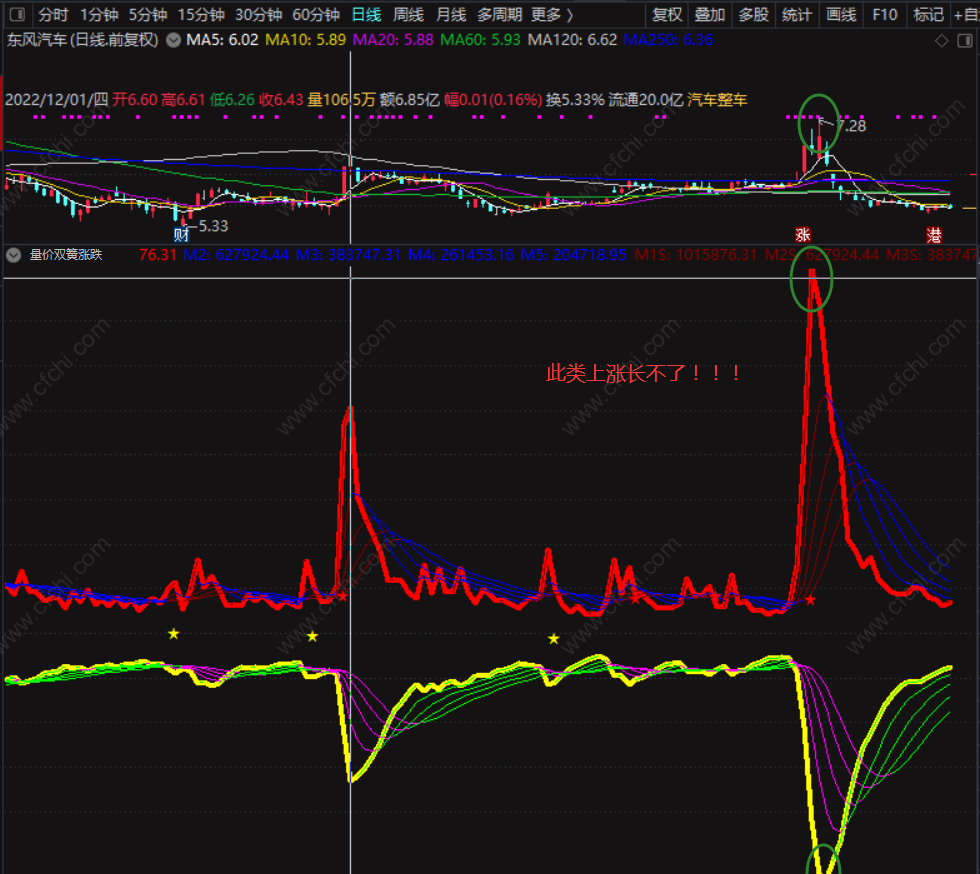Viewport: 980px width, 874px height.
Task: Click the 76.31 indicator value
Action: click(158, 255)
